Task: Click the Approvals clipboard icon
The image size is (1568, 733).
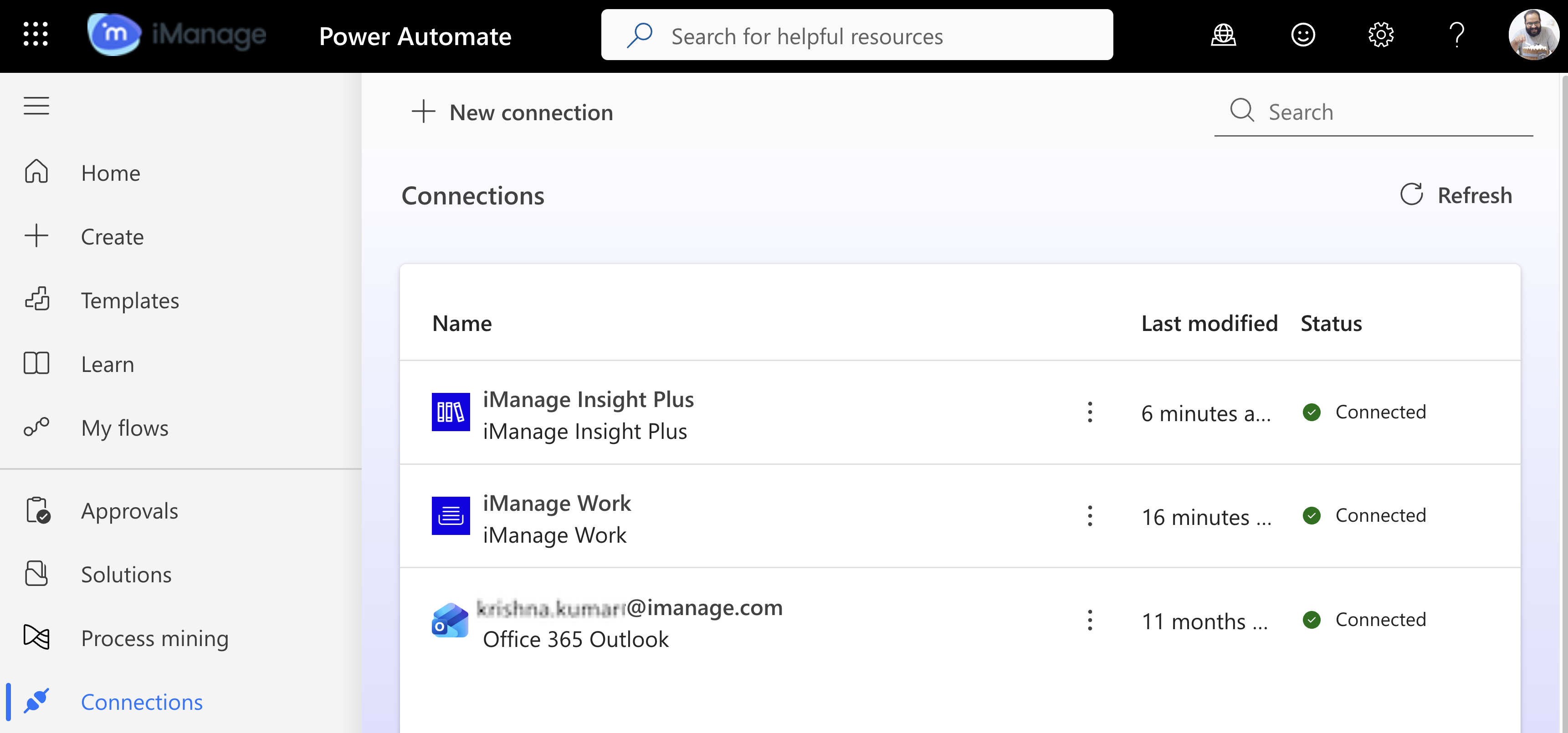Action: [38, 510]
